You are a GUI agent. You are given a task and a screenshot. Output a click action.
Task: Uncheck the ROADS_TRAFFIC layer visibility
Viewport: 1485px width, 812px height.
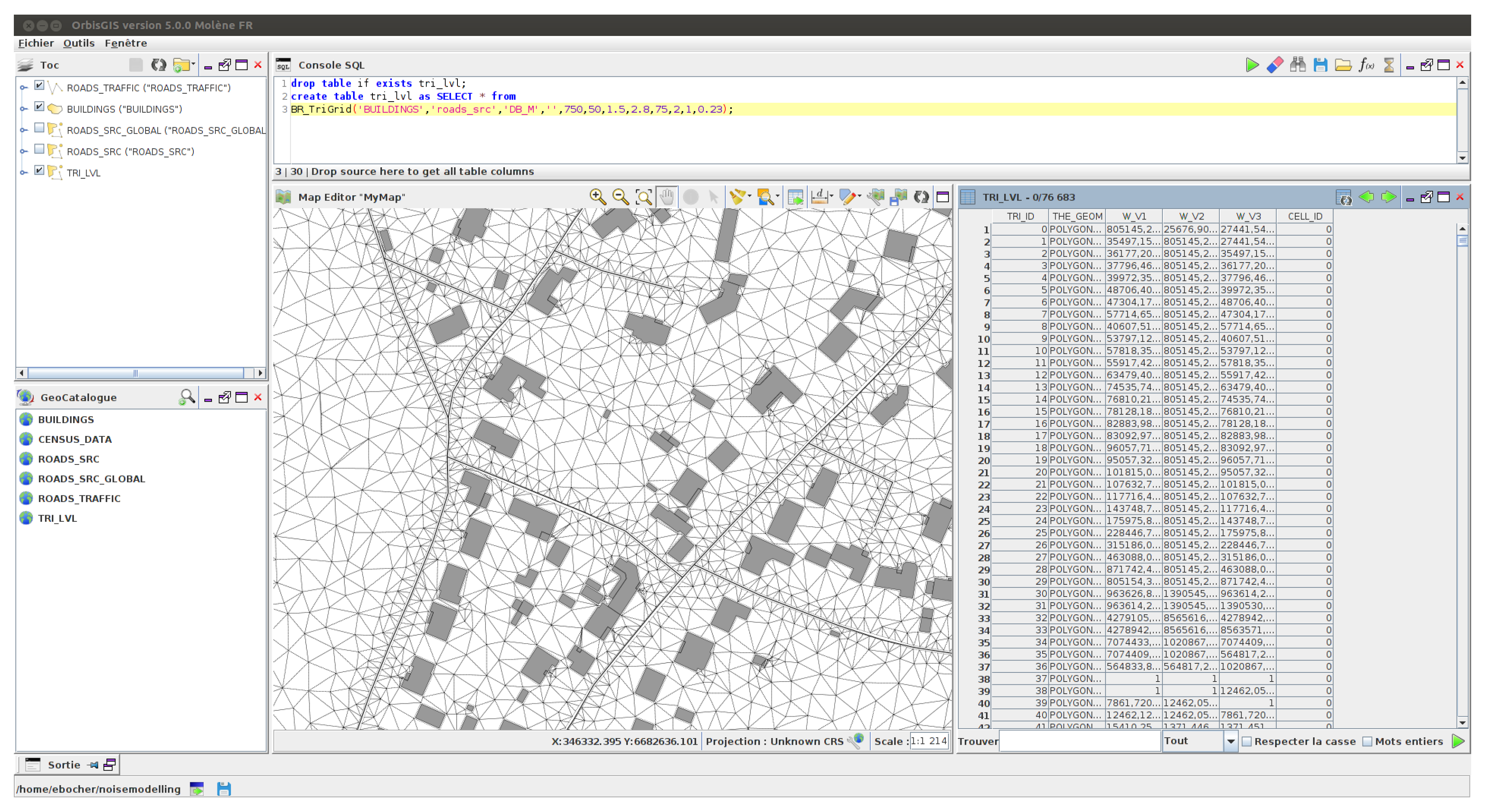coord(39,85)
